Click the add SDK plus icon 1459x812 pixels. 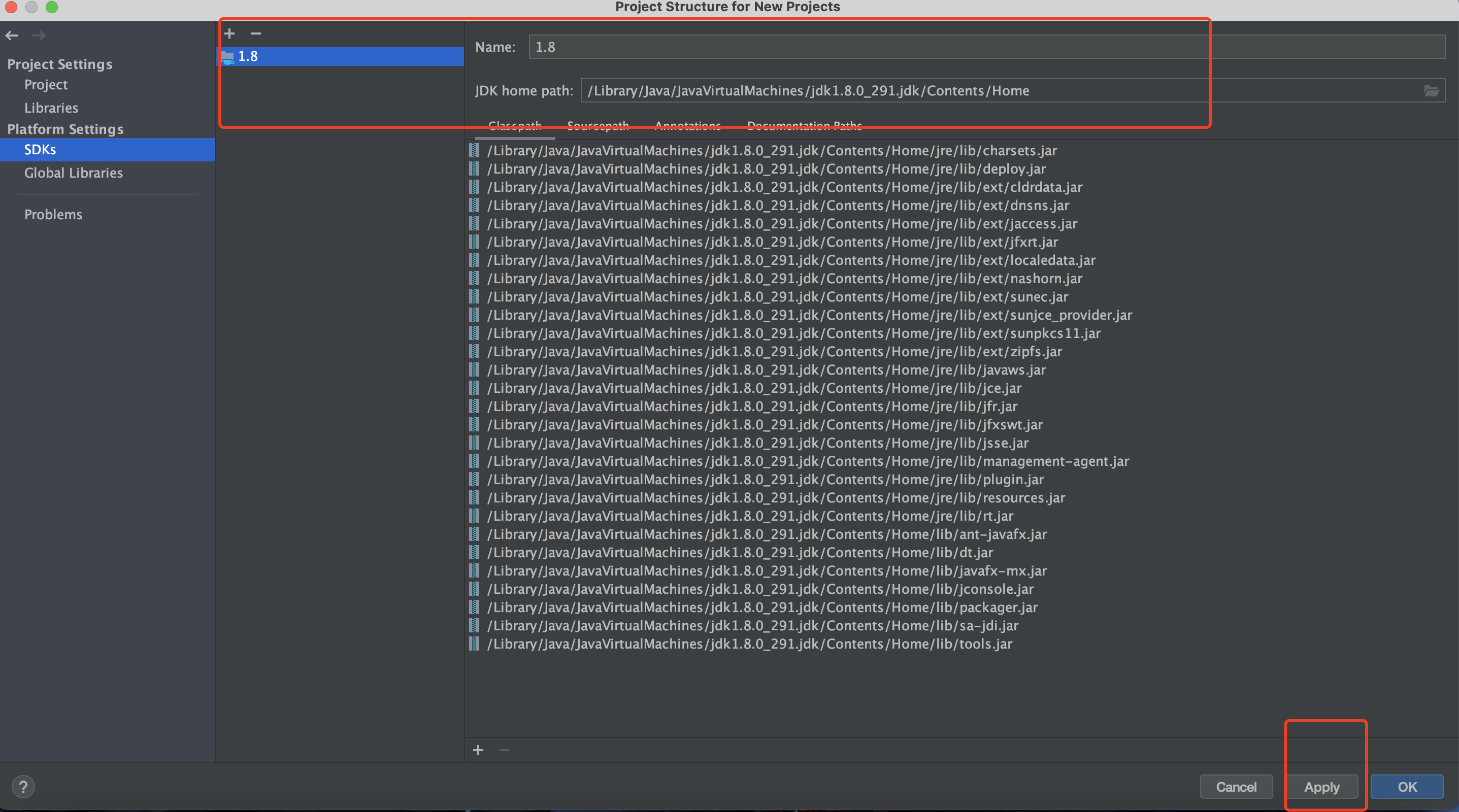(x=229, y=33)
